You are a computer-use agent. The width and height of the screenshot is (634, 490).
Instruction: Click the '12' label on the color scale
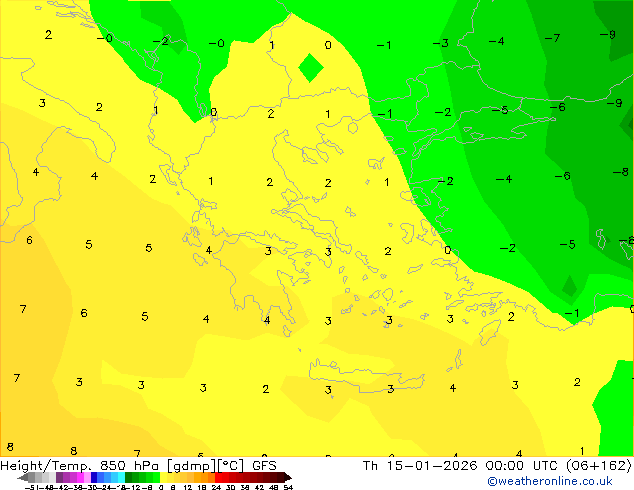(188, 487)
